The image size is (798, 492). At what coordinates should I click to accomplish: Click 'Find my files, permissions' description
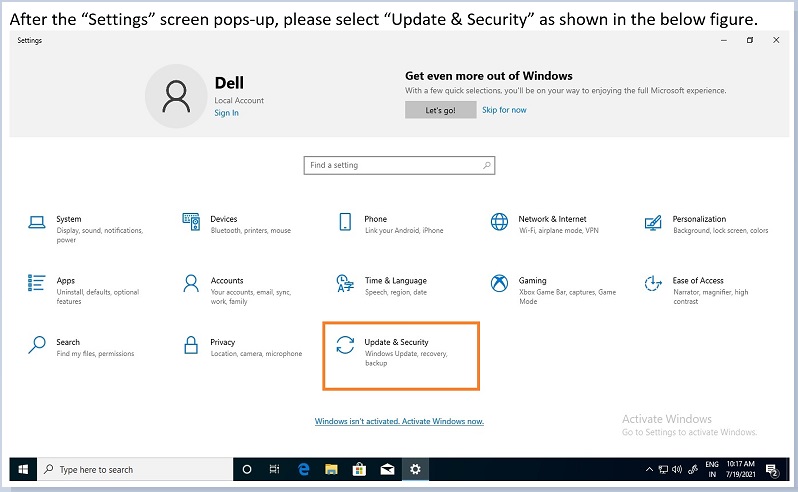(x=95, y=354)
